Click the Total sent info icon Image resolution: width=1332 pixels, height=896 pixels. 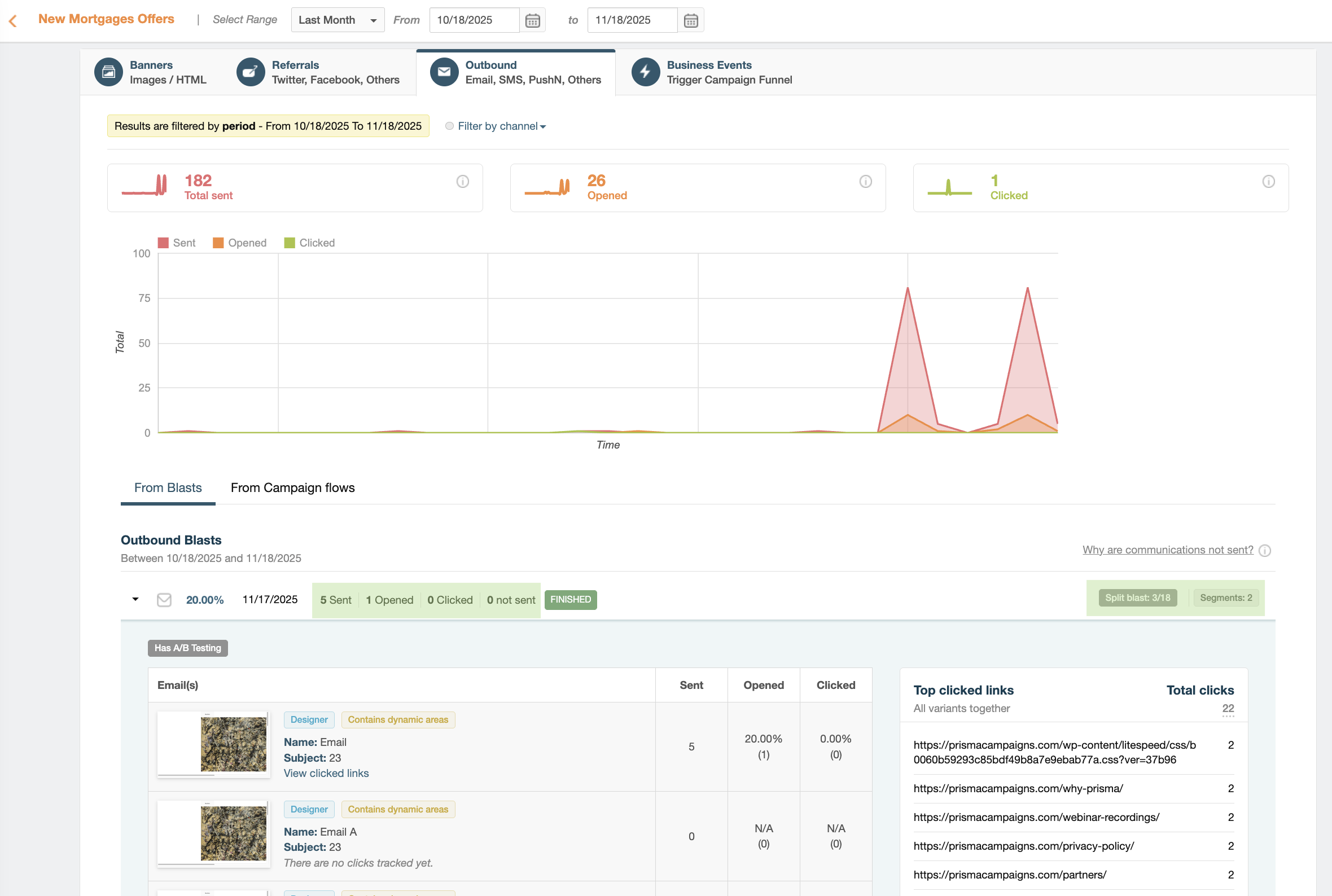pos(462,182)
